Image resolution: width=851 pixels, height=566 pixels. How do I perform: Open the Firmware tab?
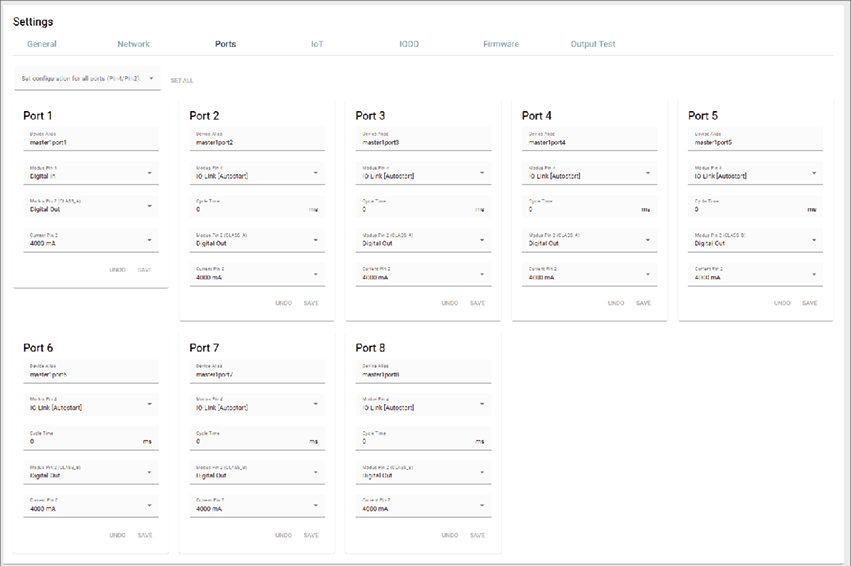point(501,44)
